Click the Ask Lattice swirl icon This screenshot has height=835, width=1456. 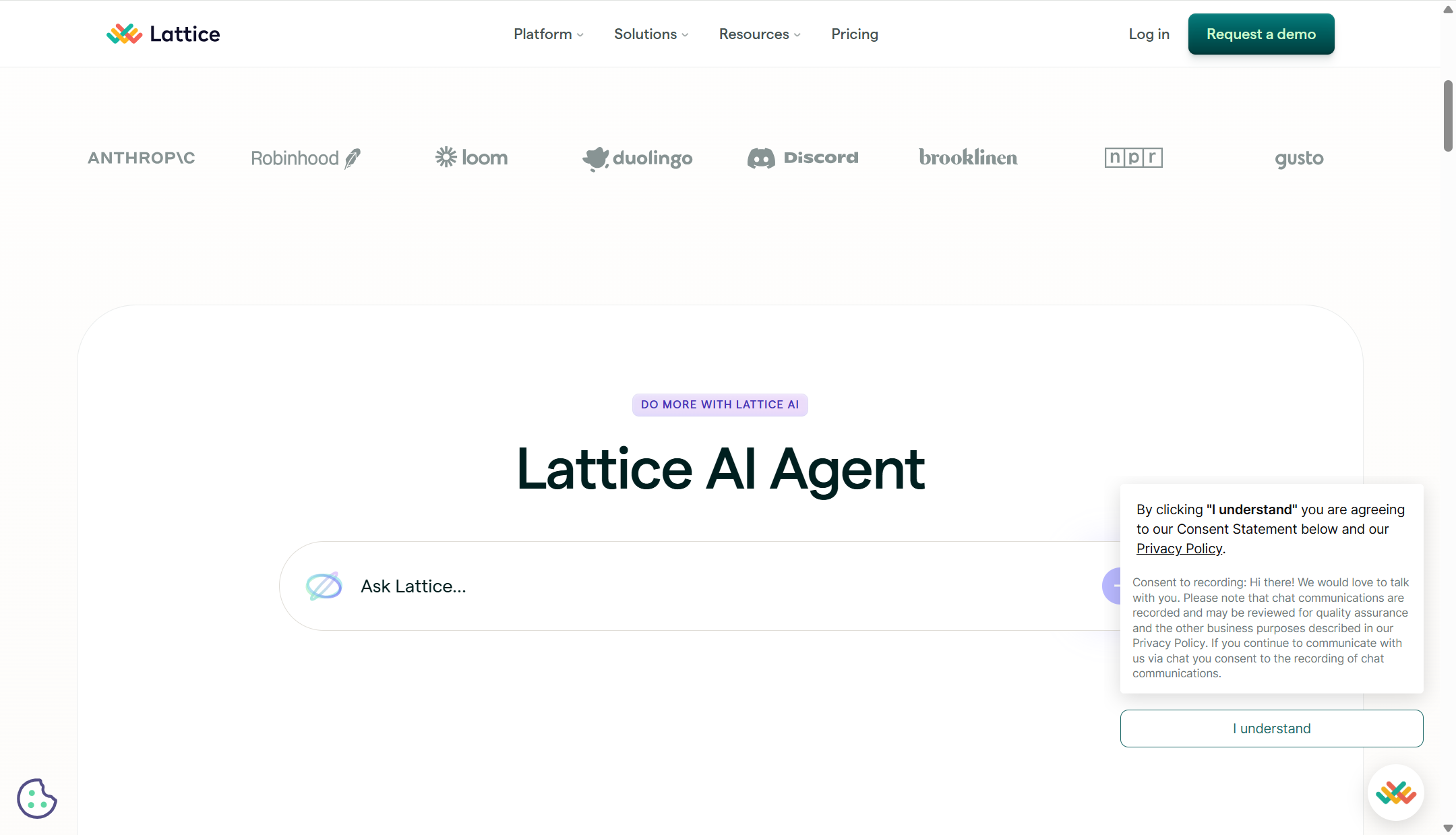tap(324, 586)
